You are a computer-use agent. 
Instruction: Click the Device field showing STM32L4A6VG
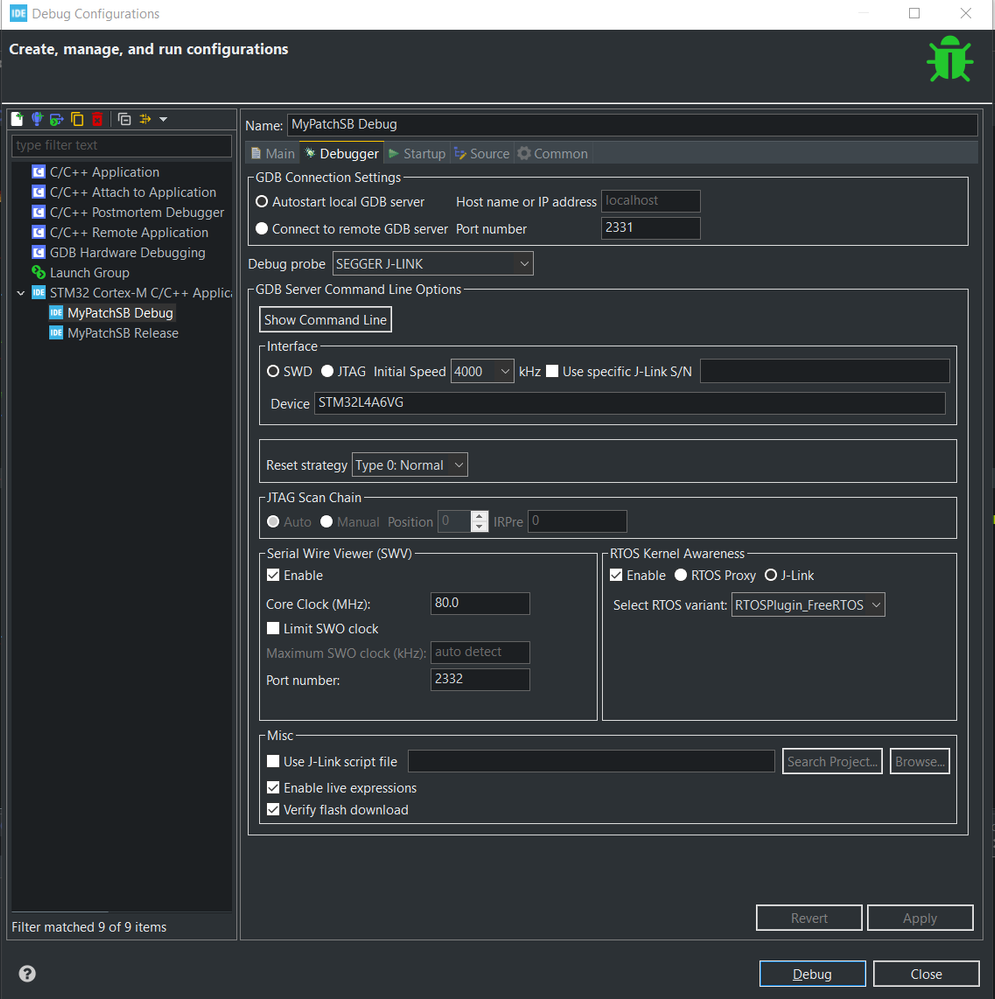630,403
